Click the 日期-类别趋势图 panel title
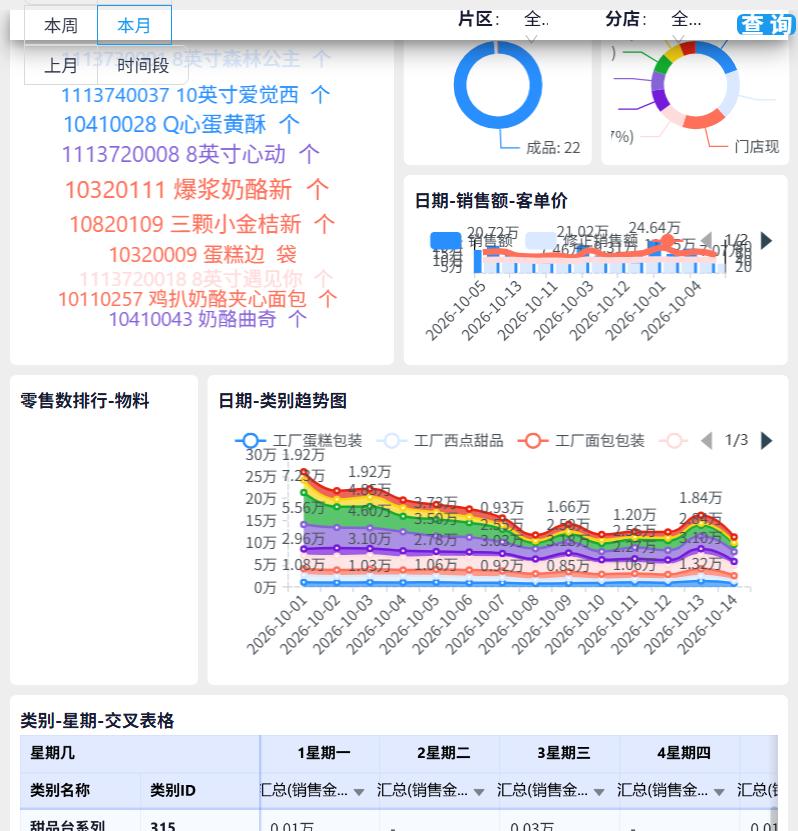 (x=282, y=401)
